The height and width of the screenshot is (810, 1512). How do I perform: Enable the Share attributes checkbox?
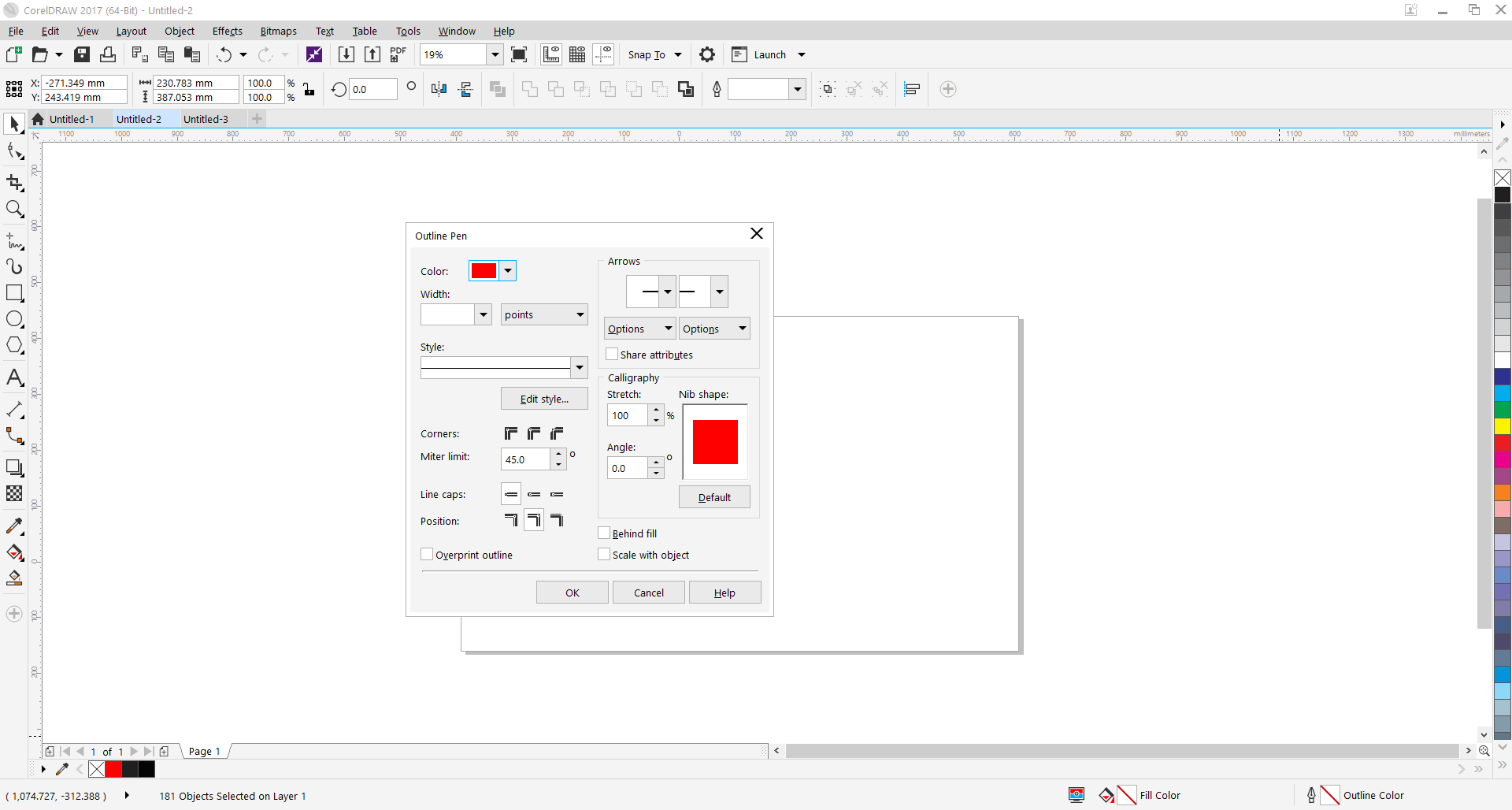click(612, 355)
